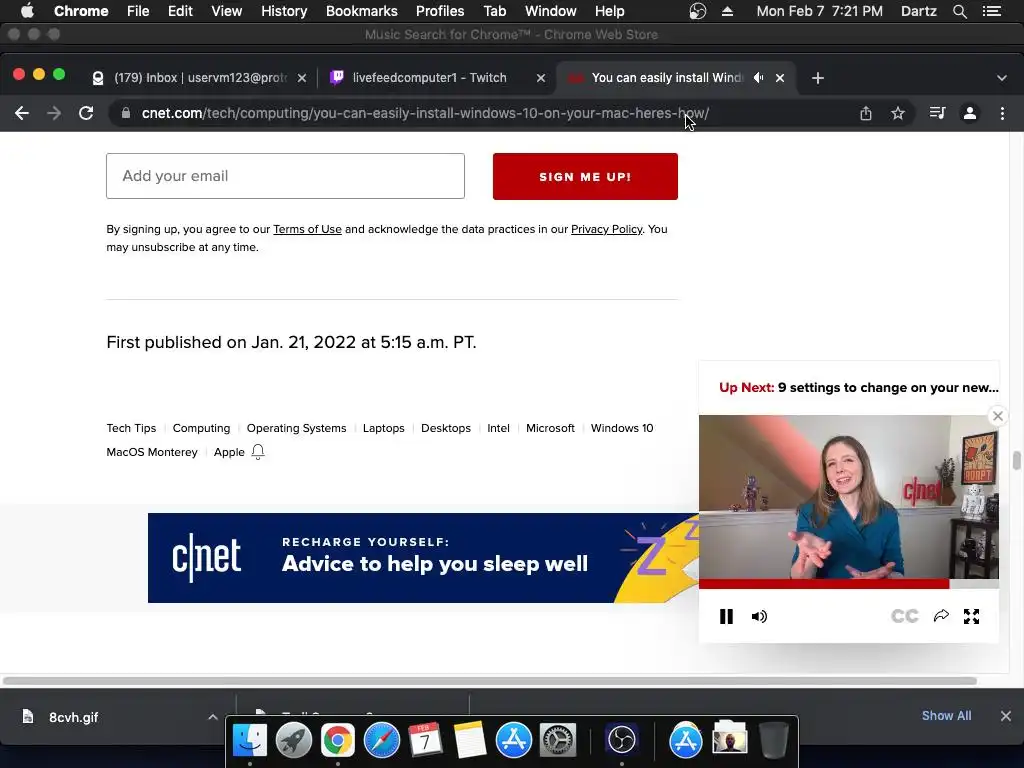
Task: Switch to the Inbox uservm123 tab
Action: click(199, 78)
